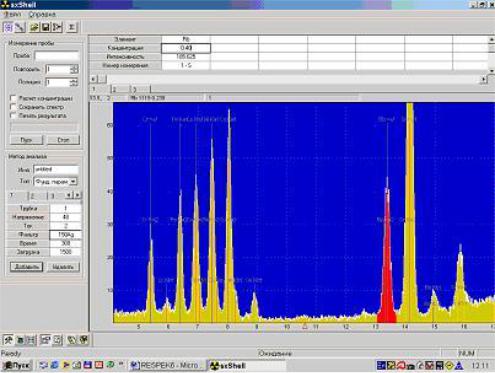This screenshot has width=495, height=373.
Task: Click the first toolbar icon in top-left toolbar
Action: 8,27
